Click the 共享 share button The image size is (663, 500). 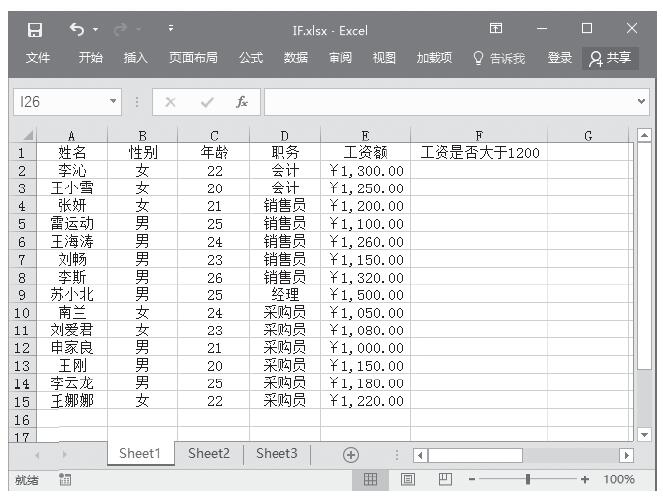tap(610, 58)
